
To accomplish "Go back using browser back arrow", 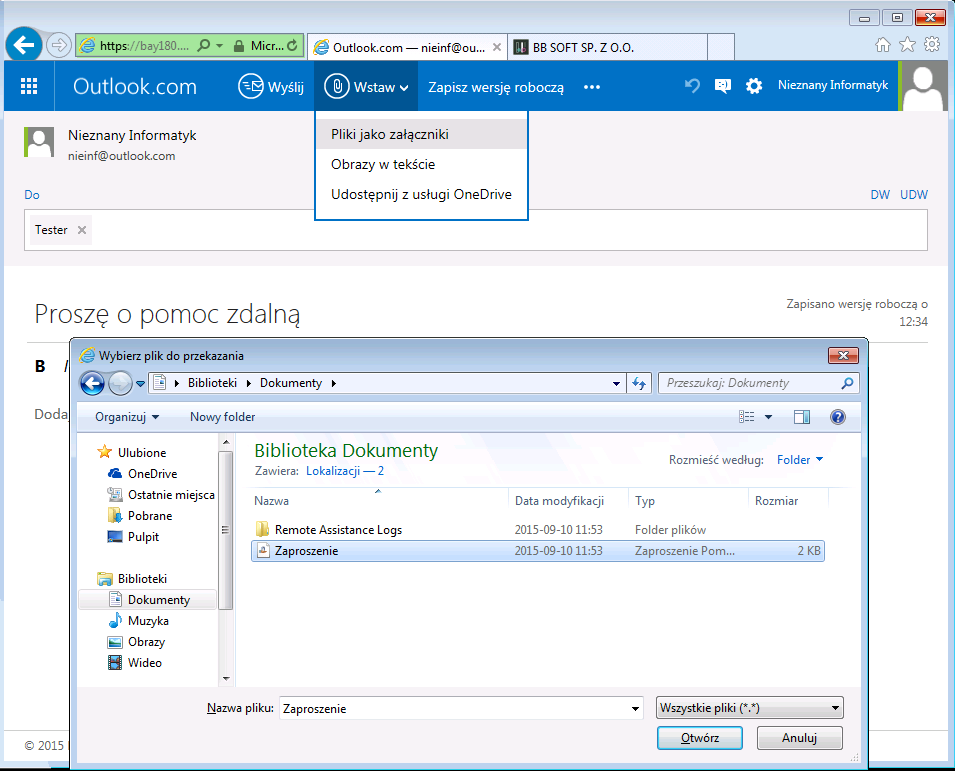I will 23,45.
